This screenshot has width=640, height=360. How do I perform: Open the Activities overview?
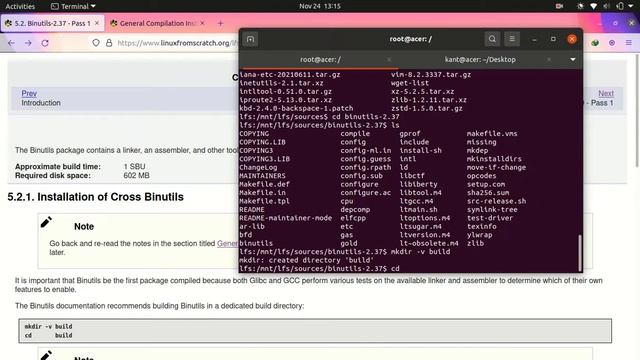point(20,6)
